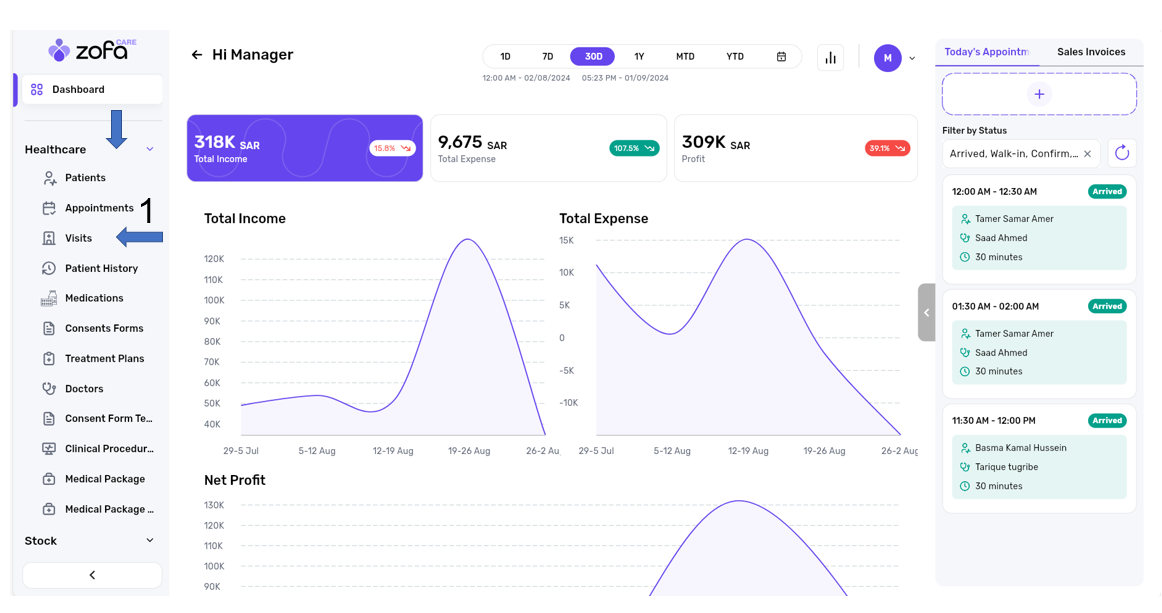Select the YTD time range

734,57
